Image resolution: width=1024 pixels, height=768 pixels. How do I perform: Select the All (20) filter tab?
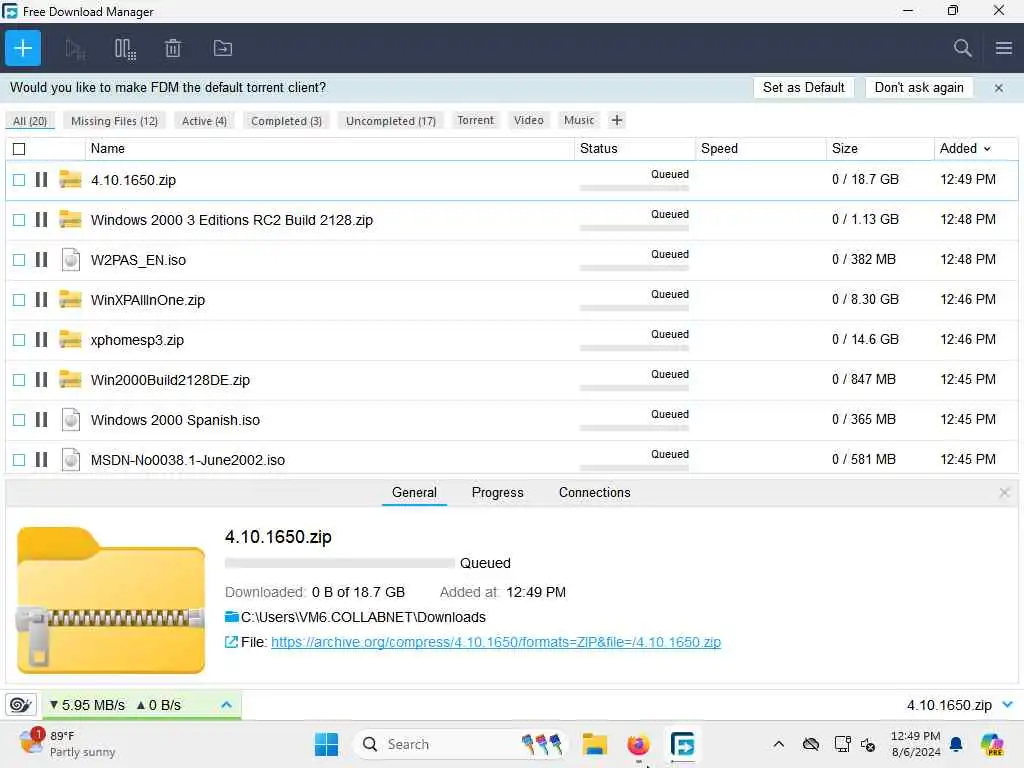(x=30, y=121)
